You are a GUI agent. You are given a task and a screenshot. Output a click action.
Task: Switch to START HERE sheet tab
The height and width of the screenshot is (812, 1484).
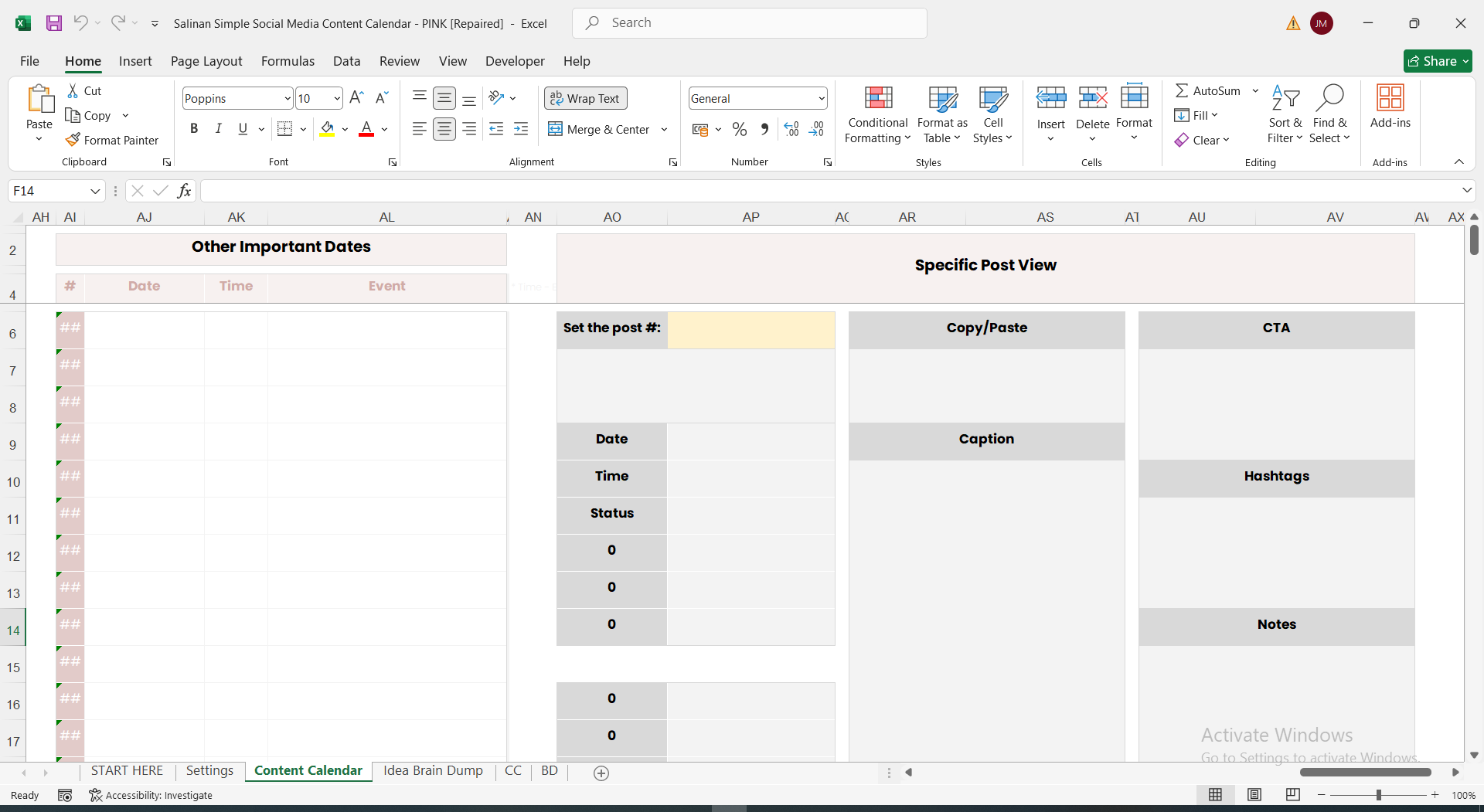pos(127,771)
